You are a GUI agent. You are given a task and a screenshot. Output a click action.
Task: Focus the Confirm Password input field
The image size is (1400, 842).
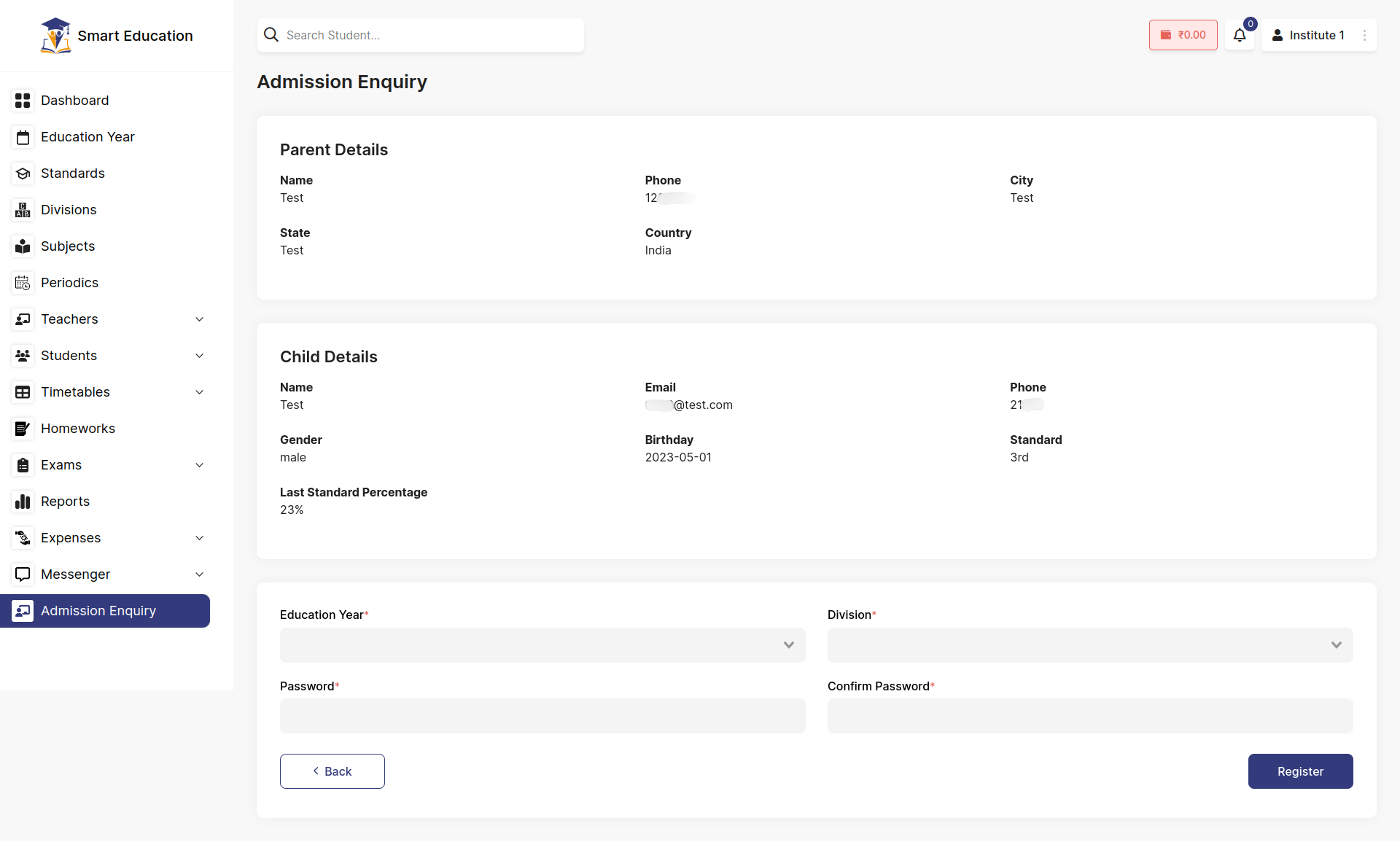[x=1090, y=716]
